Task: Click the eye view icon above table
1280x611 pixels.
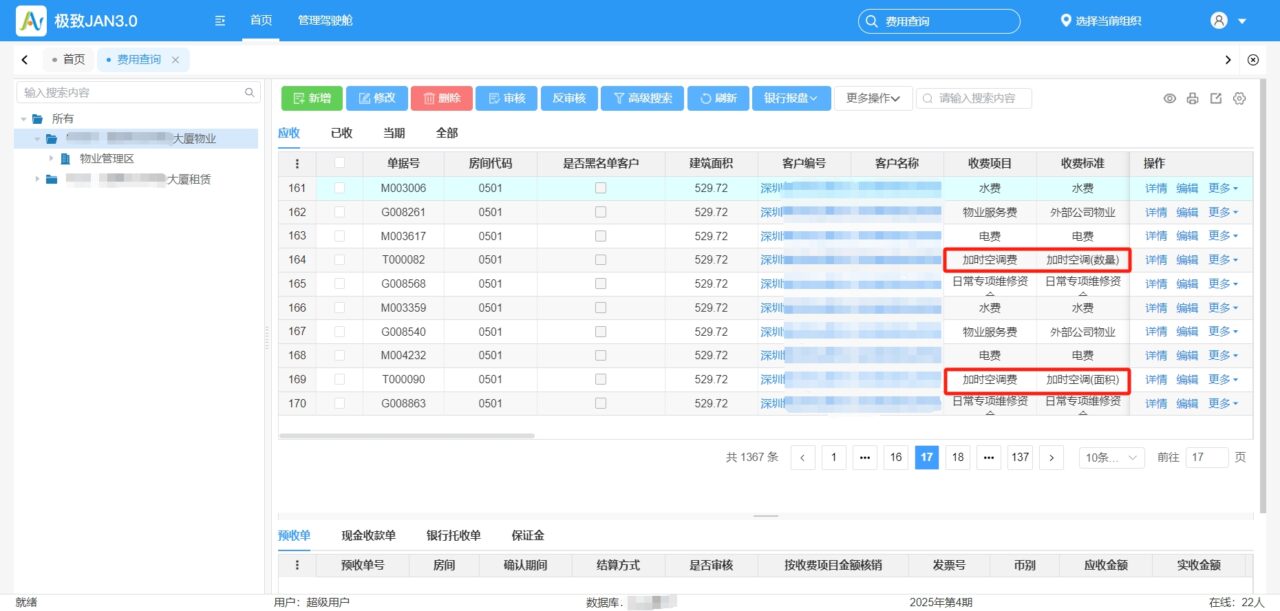Action: pos(1169,98)
